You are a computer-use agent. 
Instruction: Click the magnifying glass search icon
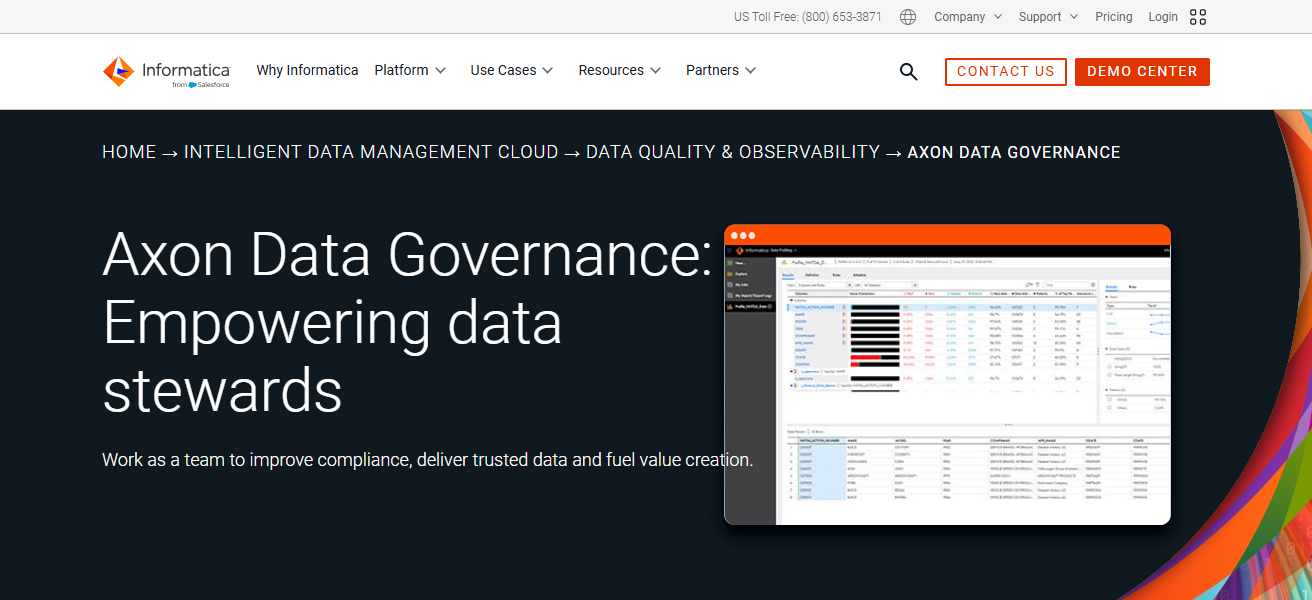pos(908,72)
